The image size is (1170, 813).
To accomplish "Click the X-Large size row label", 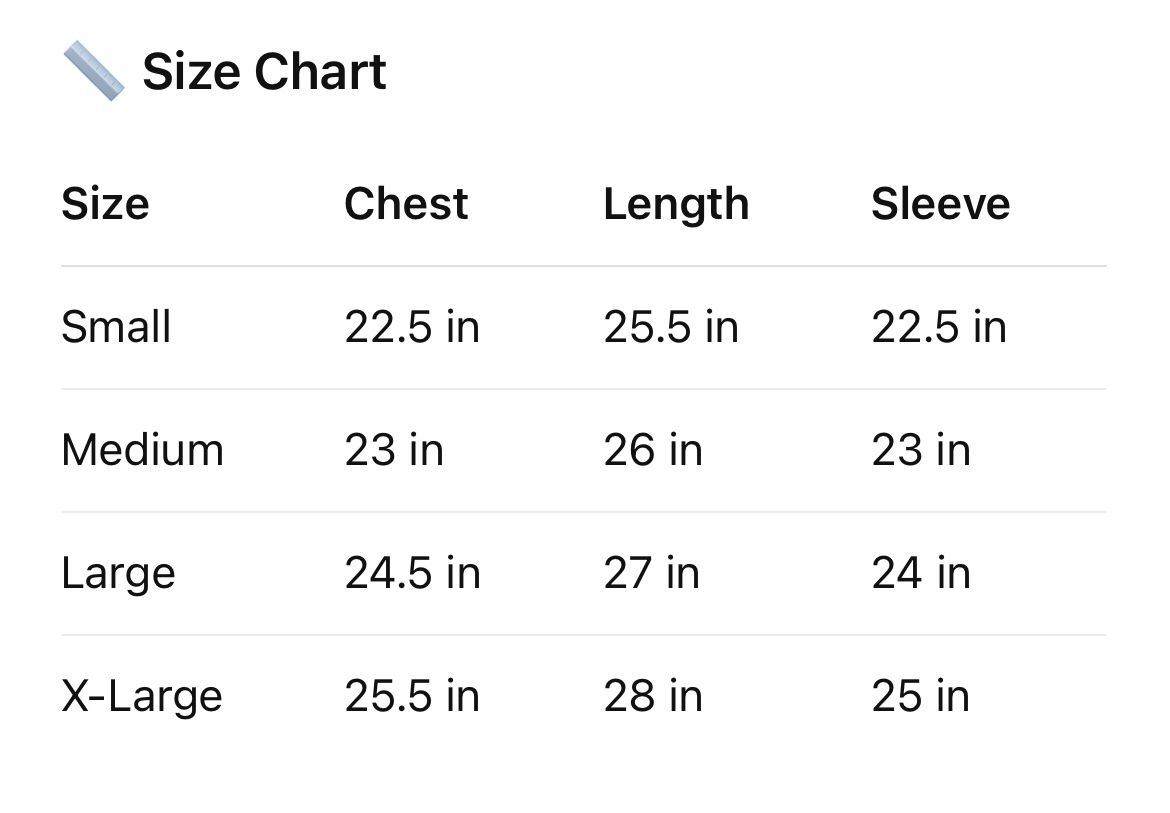I will (142, 696).
